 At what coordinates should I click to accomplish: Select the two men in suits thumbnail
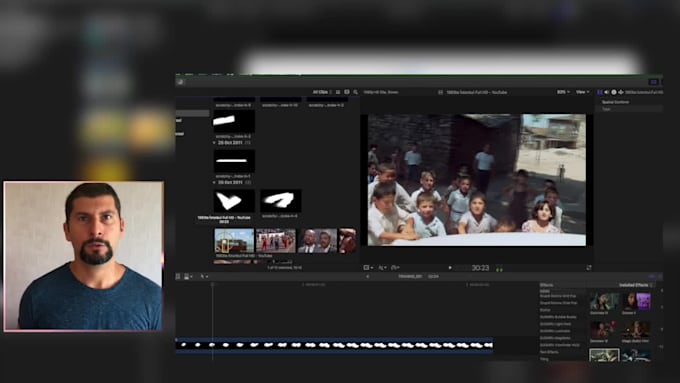pos(317,241)
